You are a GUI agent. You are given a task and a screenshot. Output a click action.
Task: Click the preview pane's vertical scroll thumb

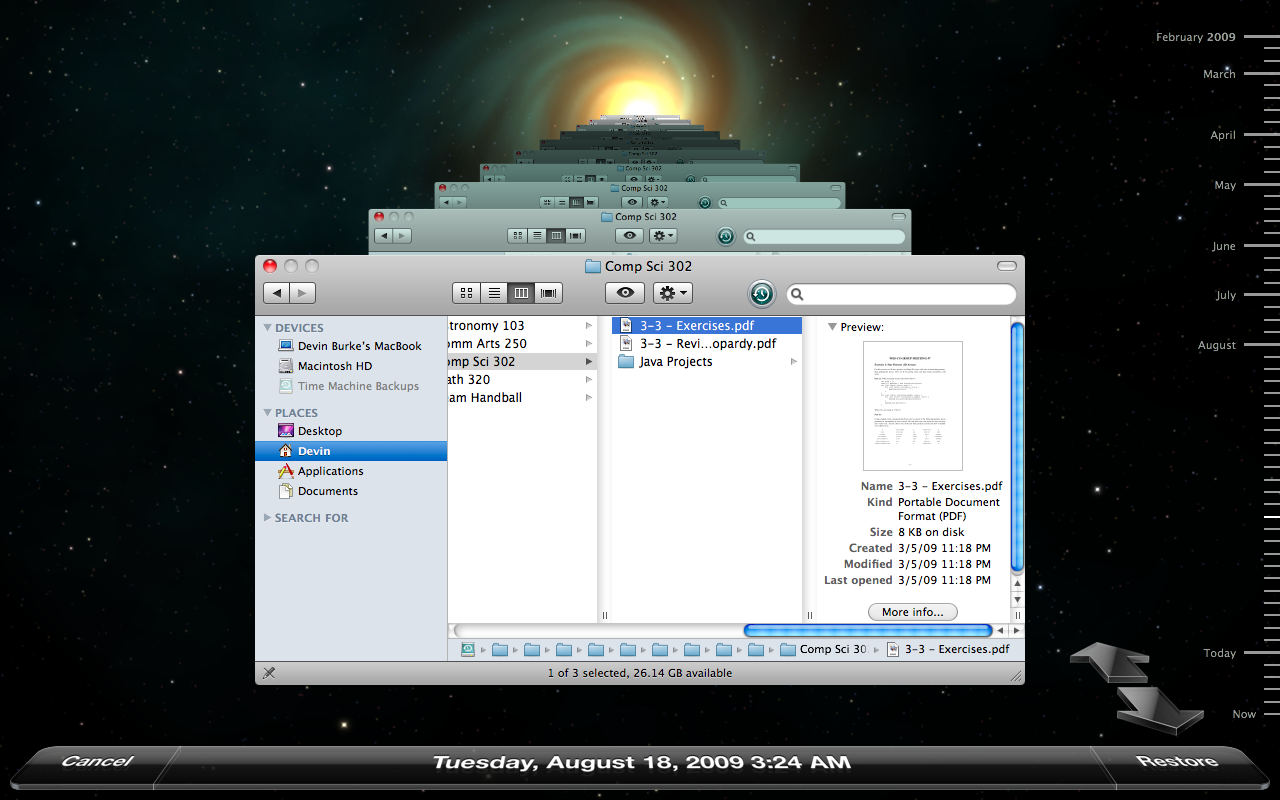pyautogui.click(x=1018, y=446)
